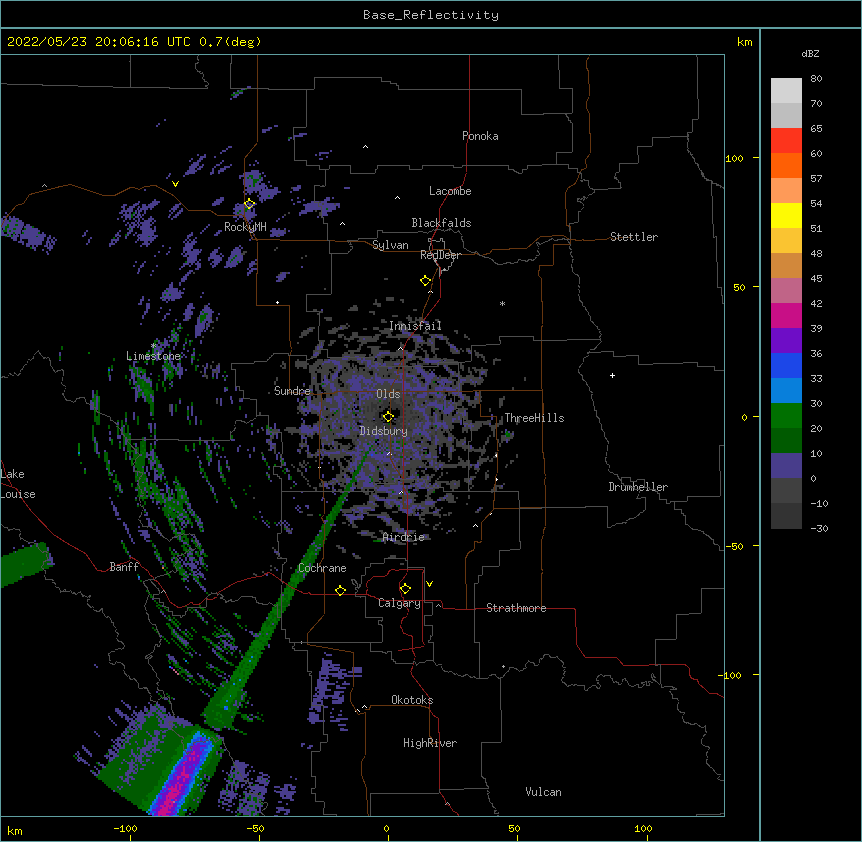
Task: Pick the magenta swatch in the dBZ legend
Action: click(x=786, y=315)
